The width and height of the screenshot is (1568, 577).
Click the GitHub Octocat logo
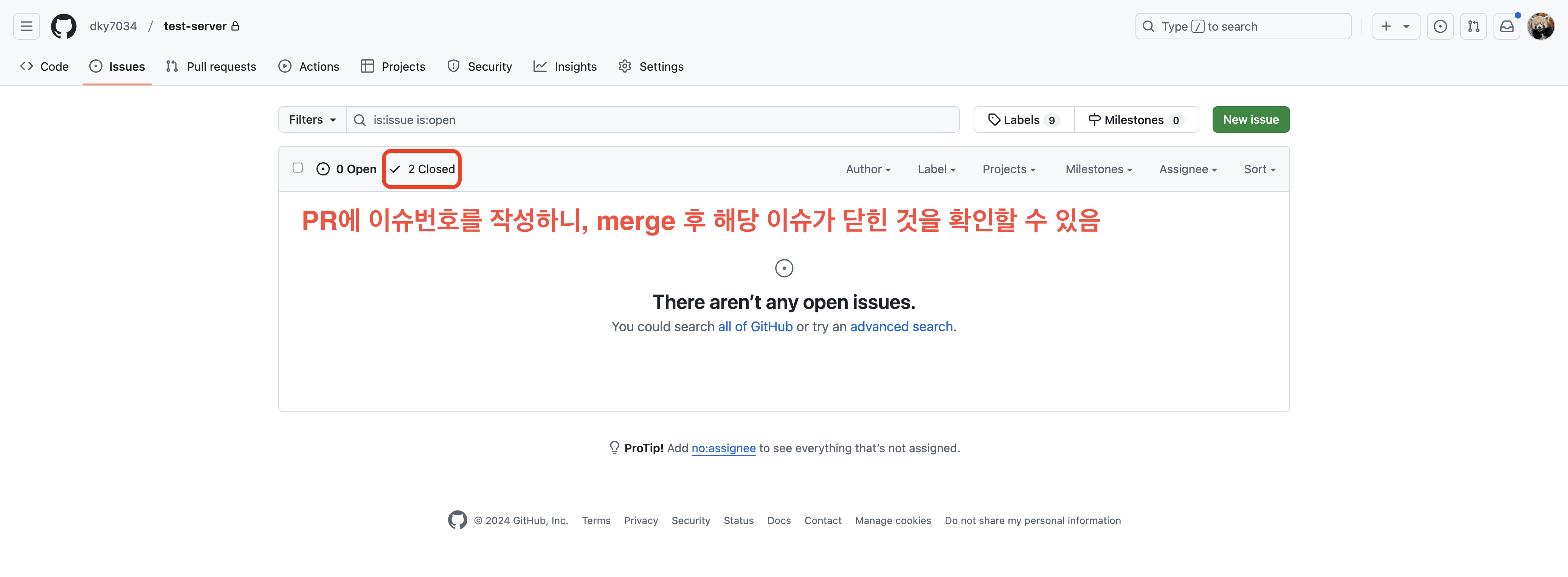pyautogui.click(x=63, y=26)
